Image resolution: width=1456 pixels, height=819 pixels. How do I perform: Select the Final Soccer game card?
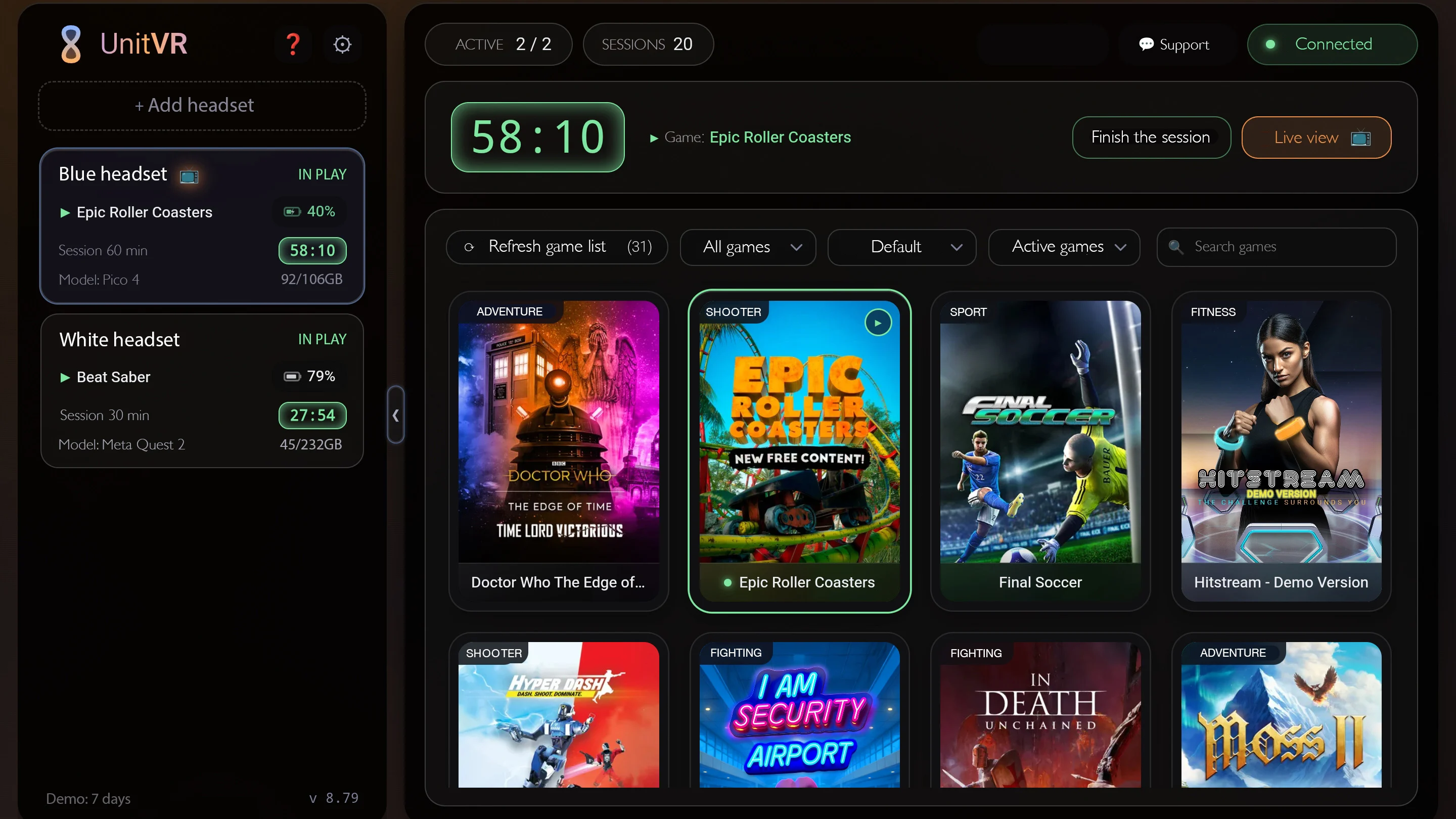click(x=1040, y=450)
